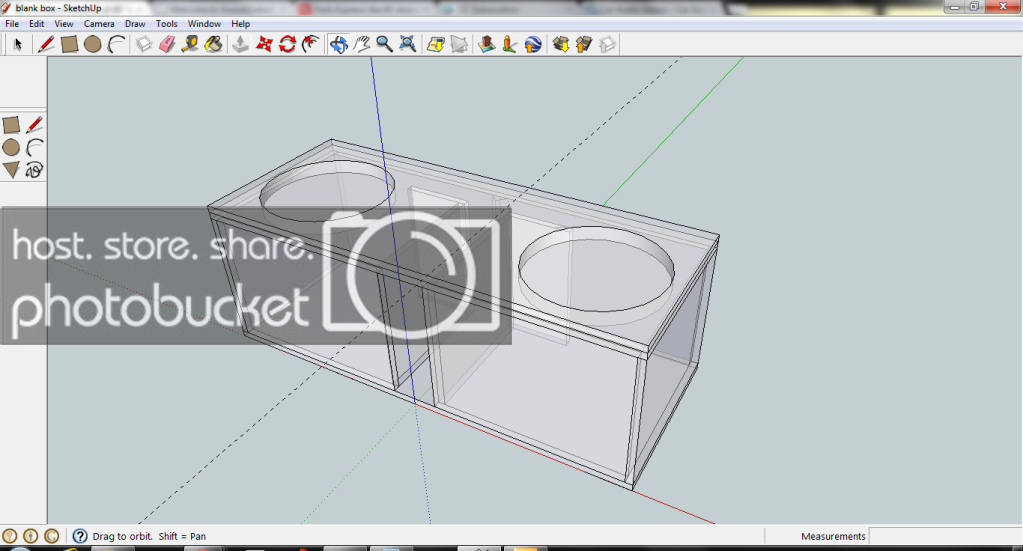Select Arc tool in left drawing toolbar
Screen dimensions: 1023x551
click(x=35, y=147)
